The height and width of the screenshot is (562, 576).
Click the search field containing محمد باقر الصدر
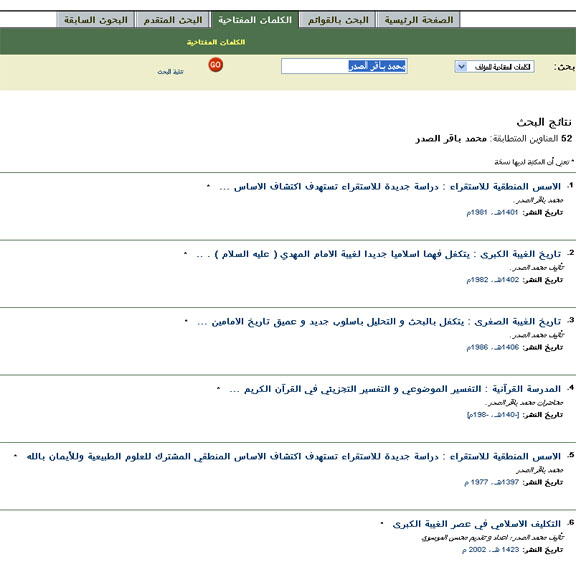[344, 66]
